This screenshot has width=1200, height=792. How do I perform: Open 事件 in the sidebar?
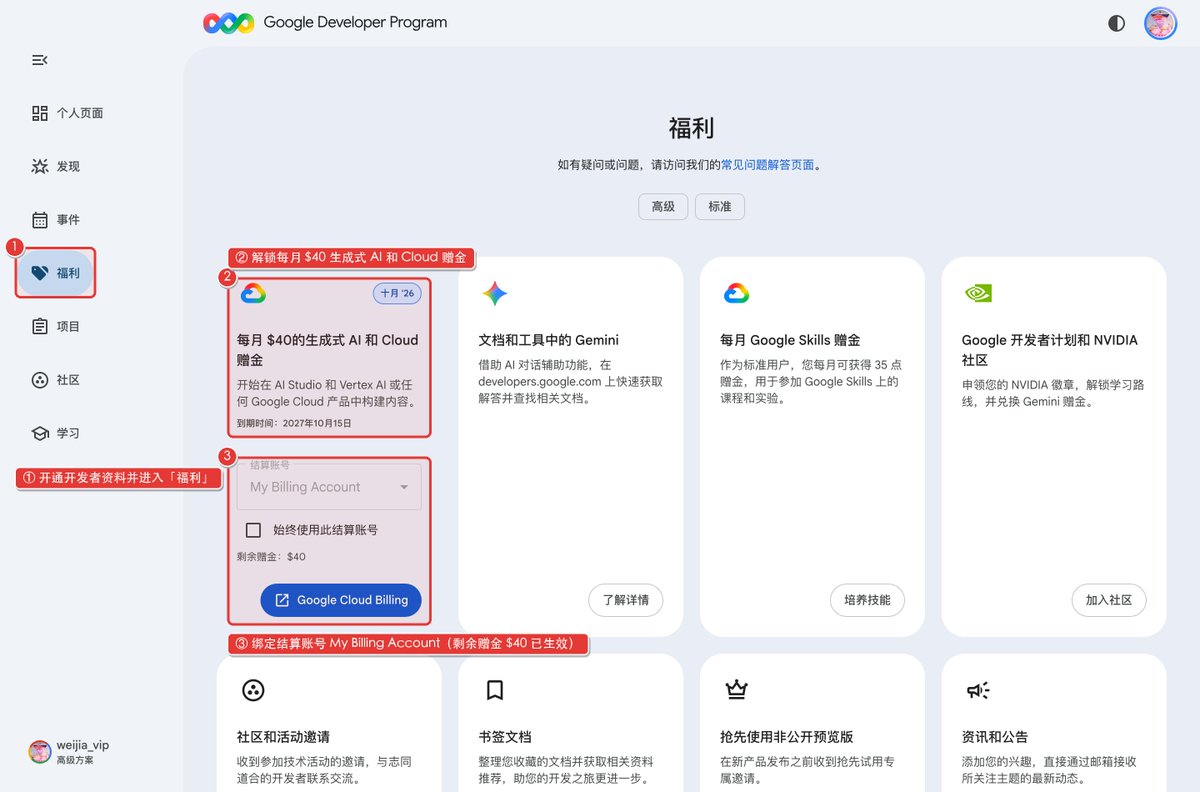(56, 220)
